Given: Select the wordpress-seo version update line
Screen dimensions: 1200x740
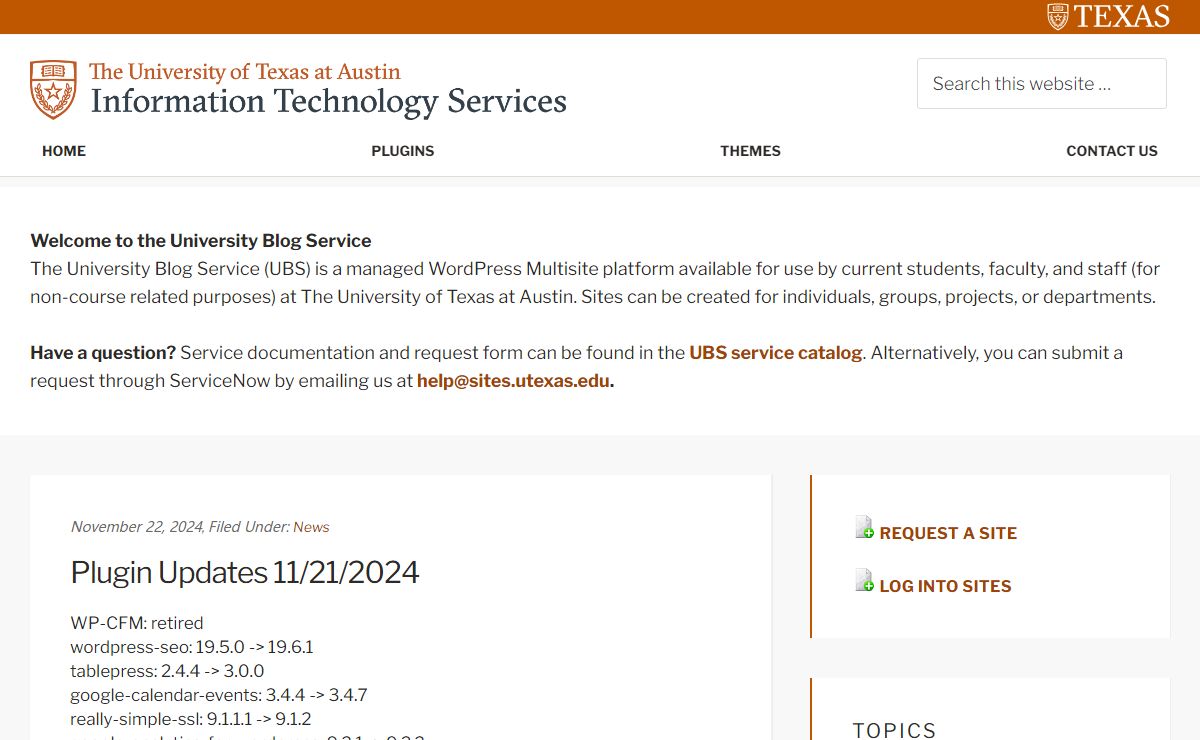Looking at the screenshot, I should click(x=192, y=647).
